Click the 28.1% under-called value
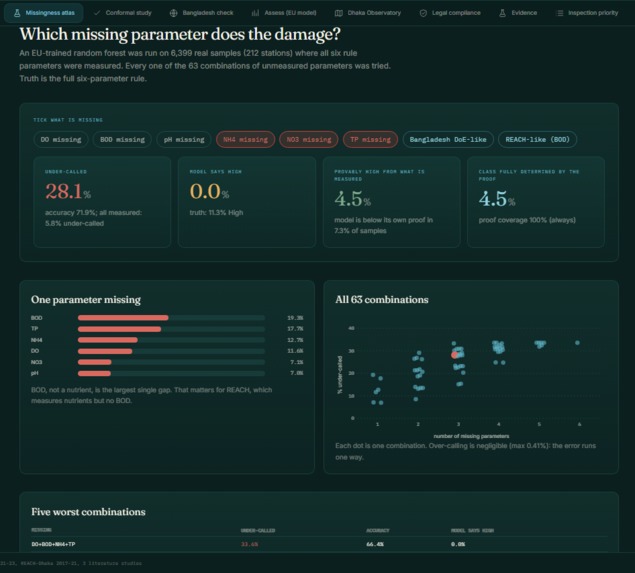This screenshot has height=573, width=635. click(x=68, y=192)
